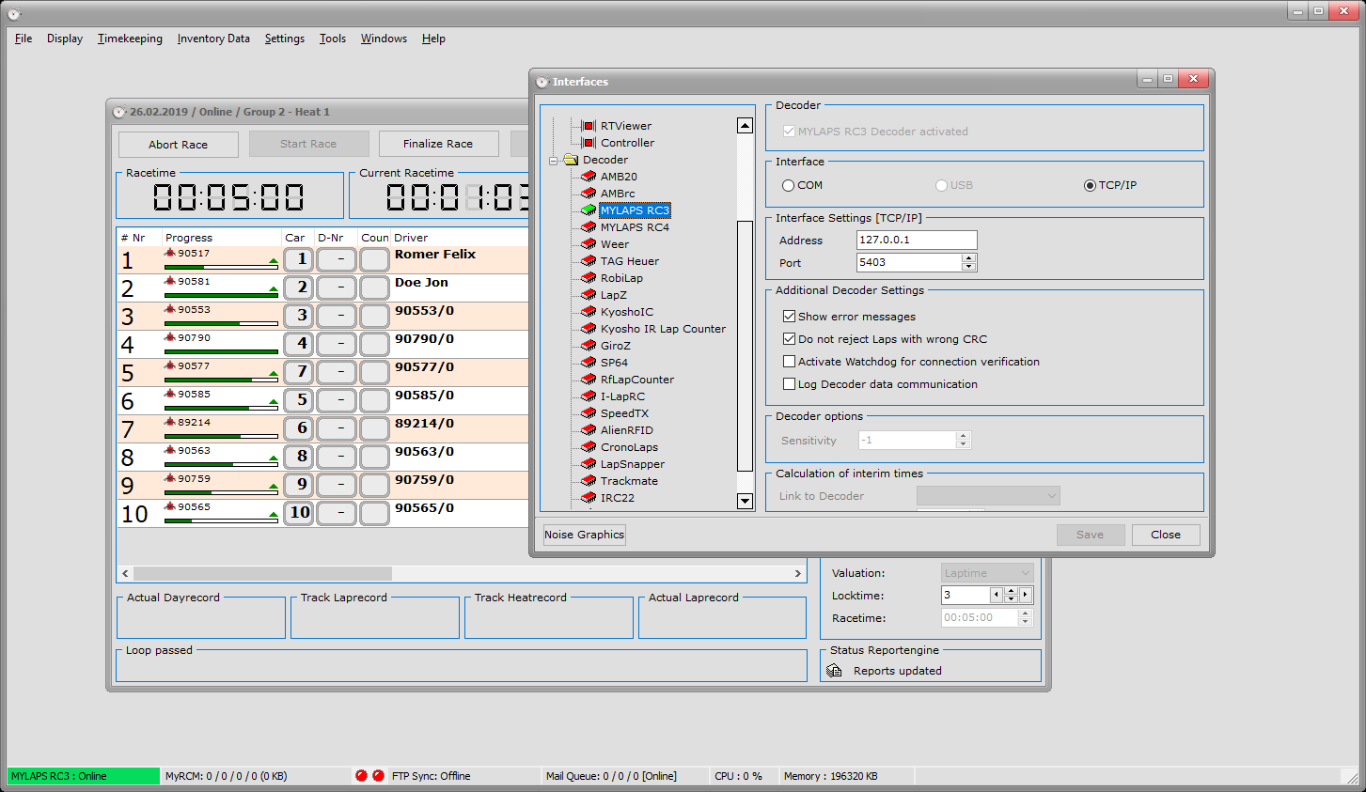
Task: Click the Noise Graphics button
Action: pos(584,535)
